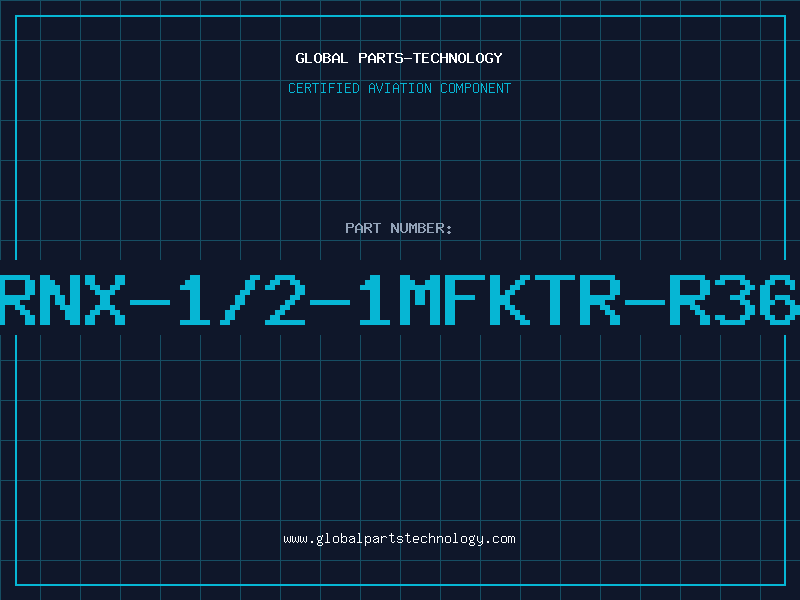The width and height of the screenshot is (800, 600).
Task: Select the RNX-1/2-1MFKTR-R36 part number text
Action: point(399,300)
